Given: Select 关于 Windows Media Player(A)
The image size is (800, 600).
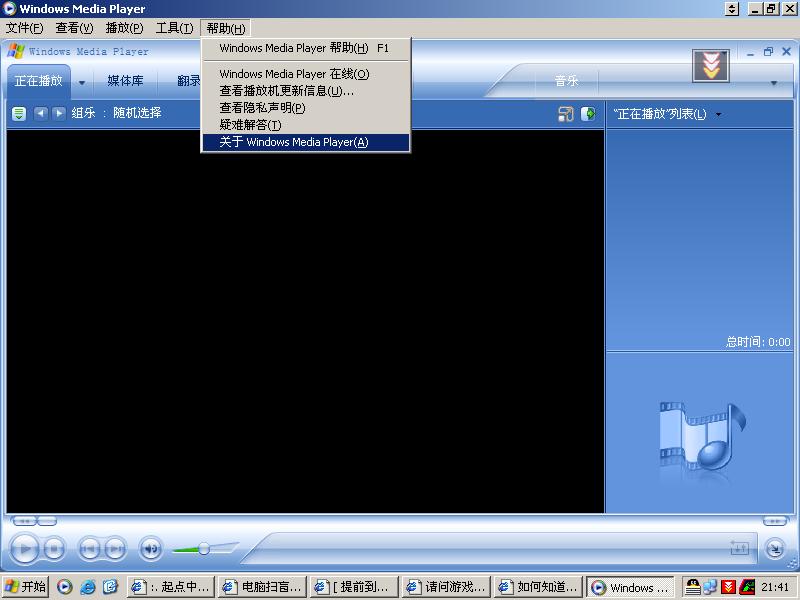Looking at the screenshot, I should (306, 142).
